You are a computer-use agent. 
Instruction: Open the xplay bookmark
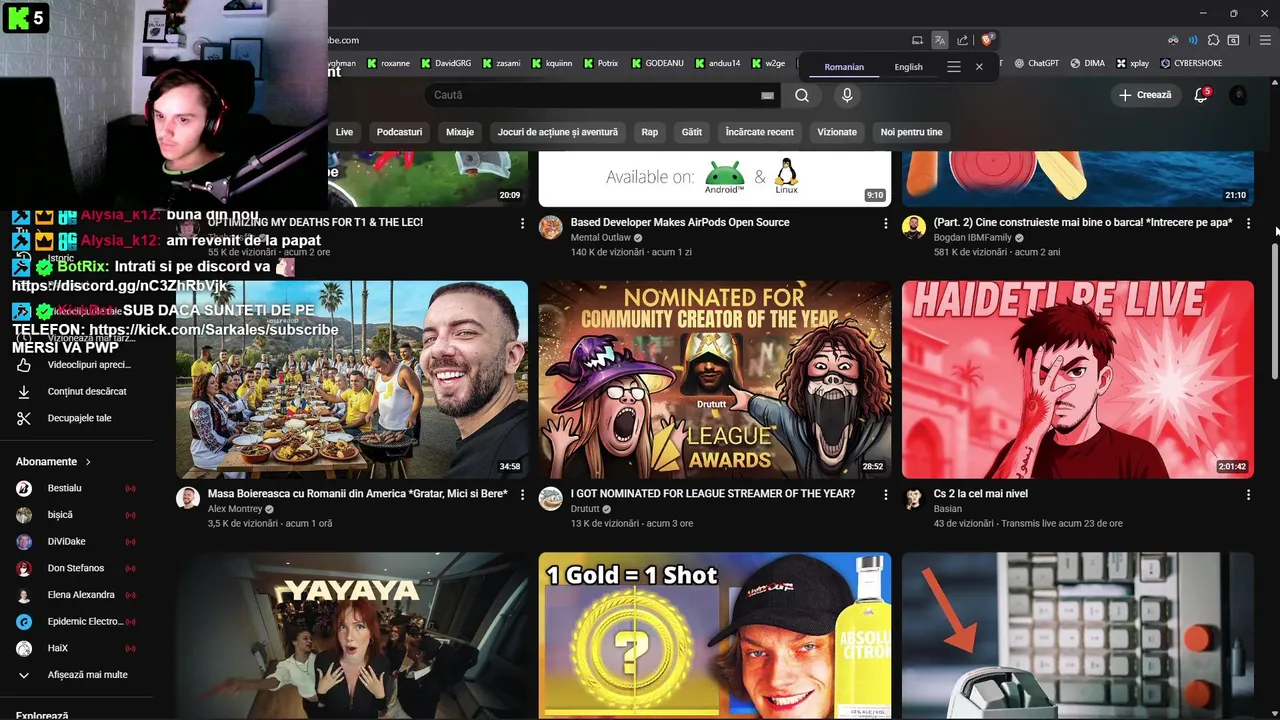pyautogui.click(x=1132, y=63)
